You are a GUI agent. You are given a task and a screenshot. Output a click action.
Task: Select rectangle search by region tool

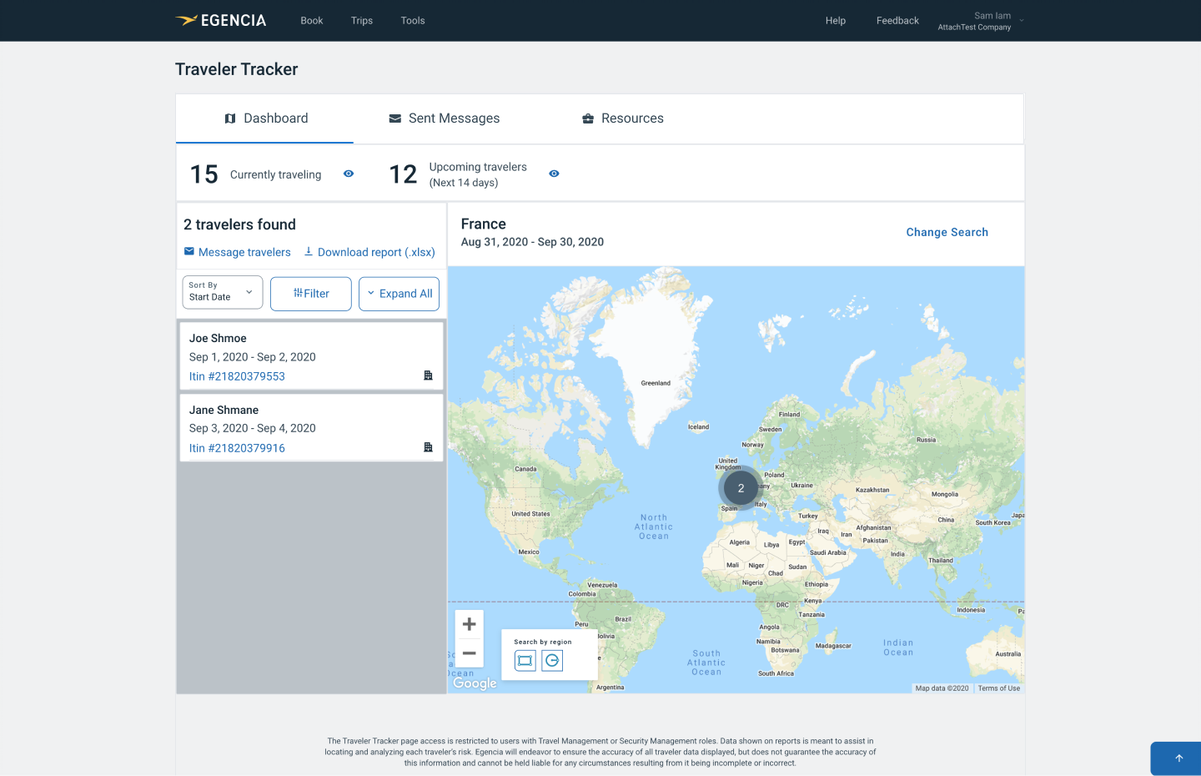click(x=525, y=660)
